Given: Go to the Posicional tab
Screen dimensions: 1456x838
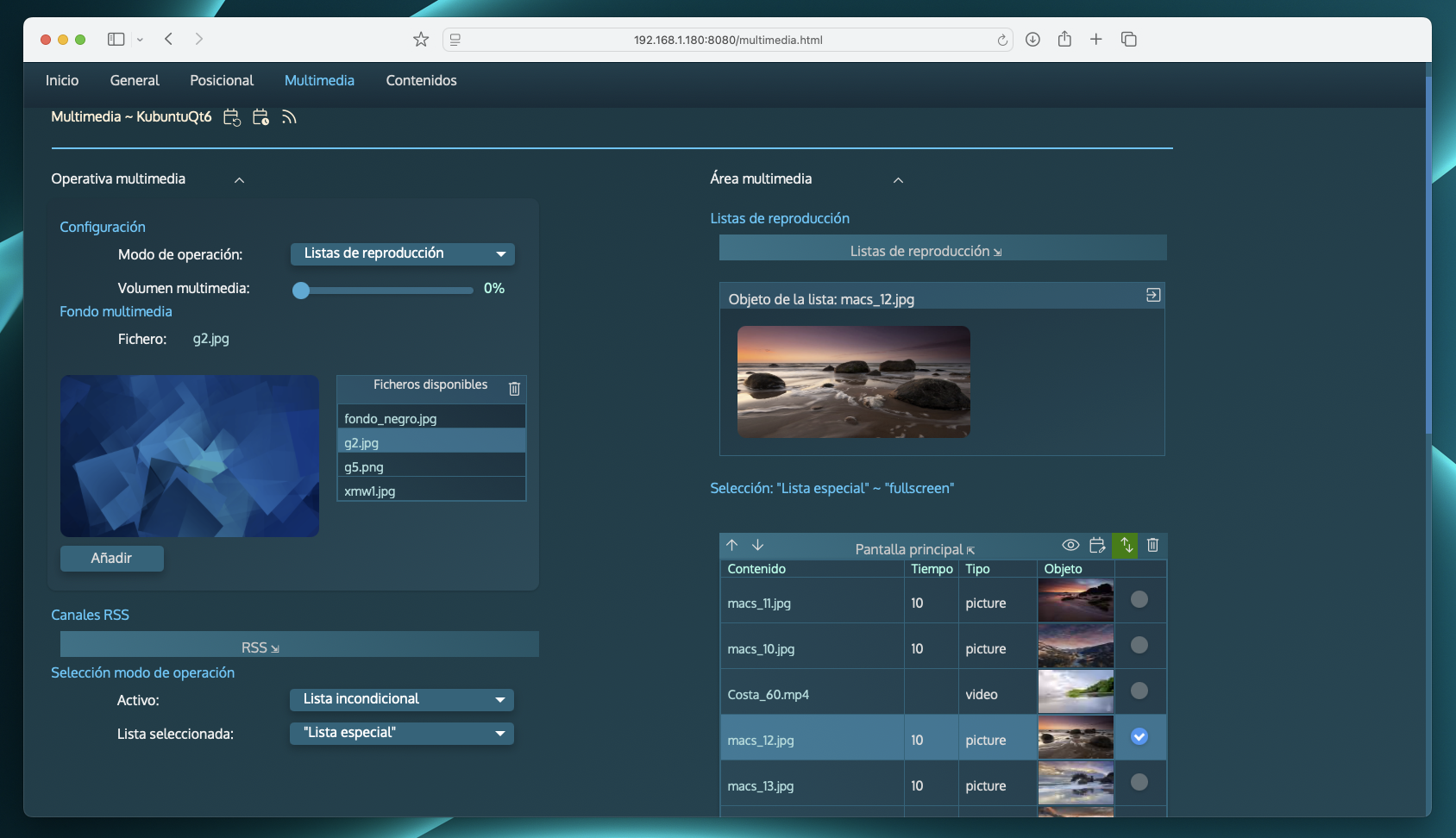Looking at the screenshot, I should click(x=222, y=80).
